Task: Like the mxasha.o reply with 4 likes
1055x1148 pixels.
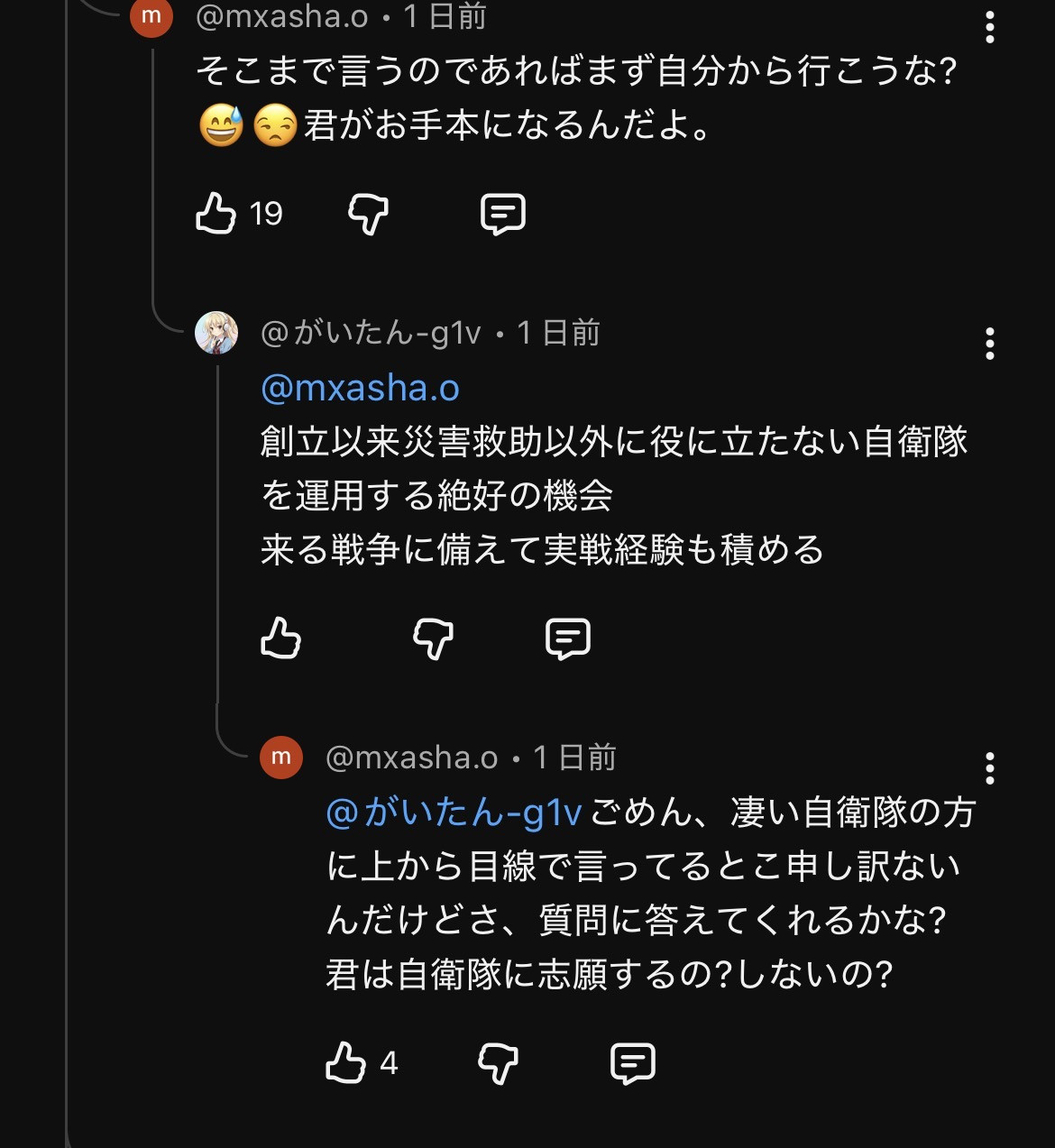Action: 346,1062
